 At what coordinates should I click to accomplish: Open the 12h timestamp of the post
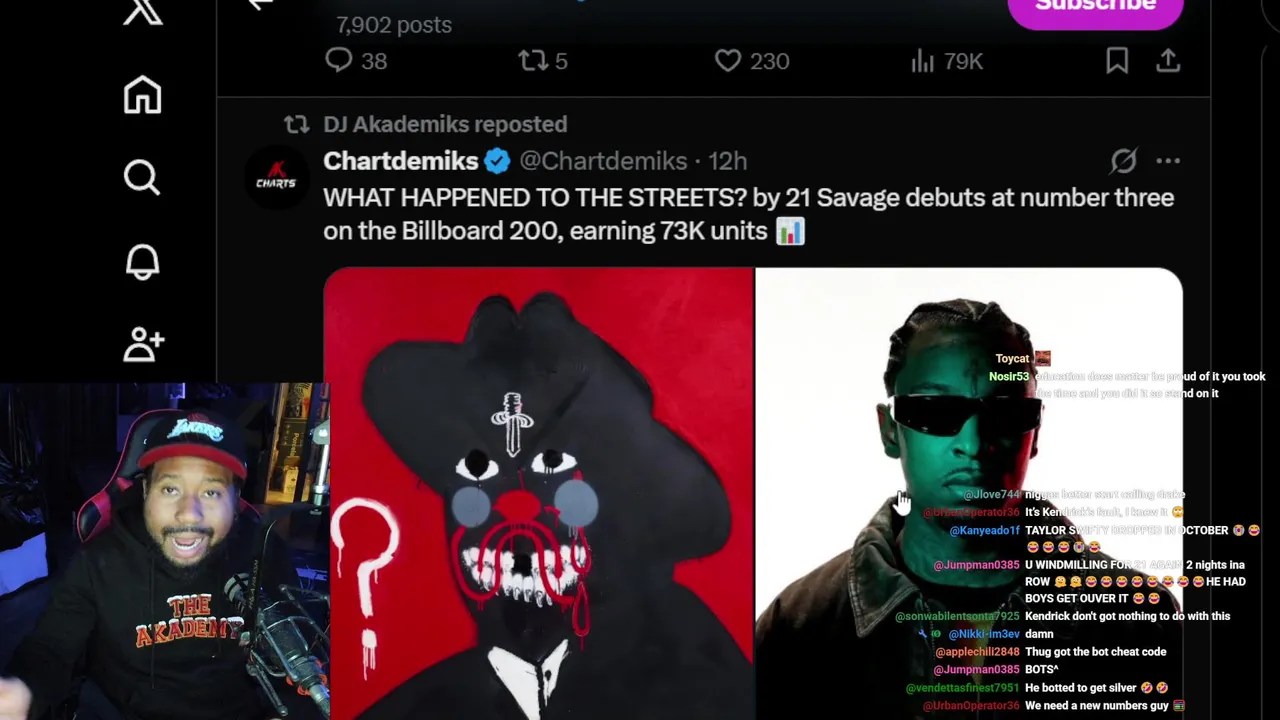click(728, 161)
